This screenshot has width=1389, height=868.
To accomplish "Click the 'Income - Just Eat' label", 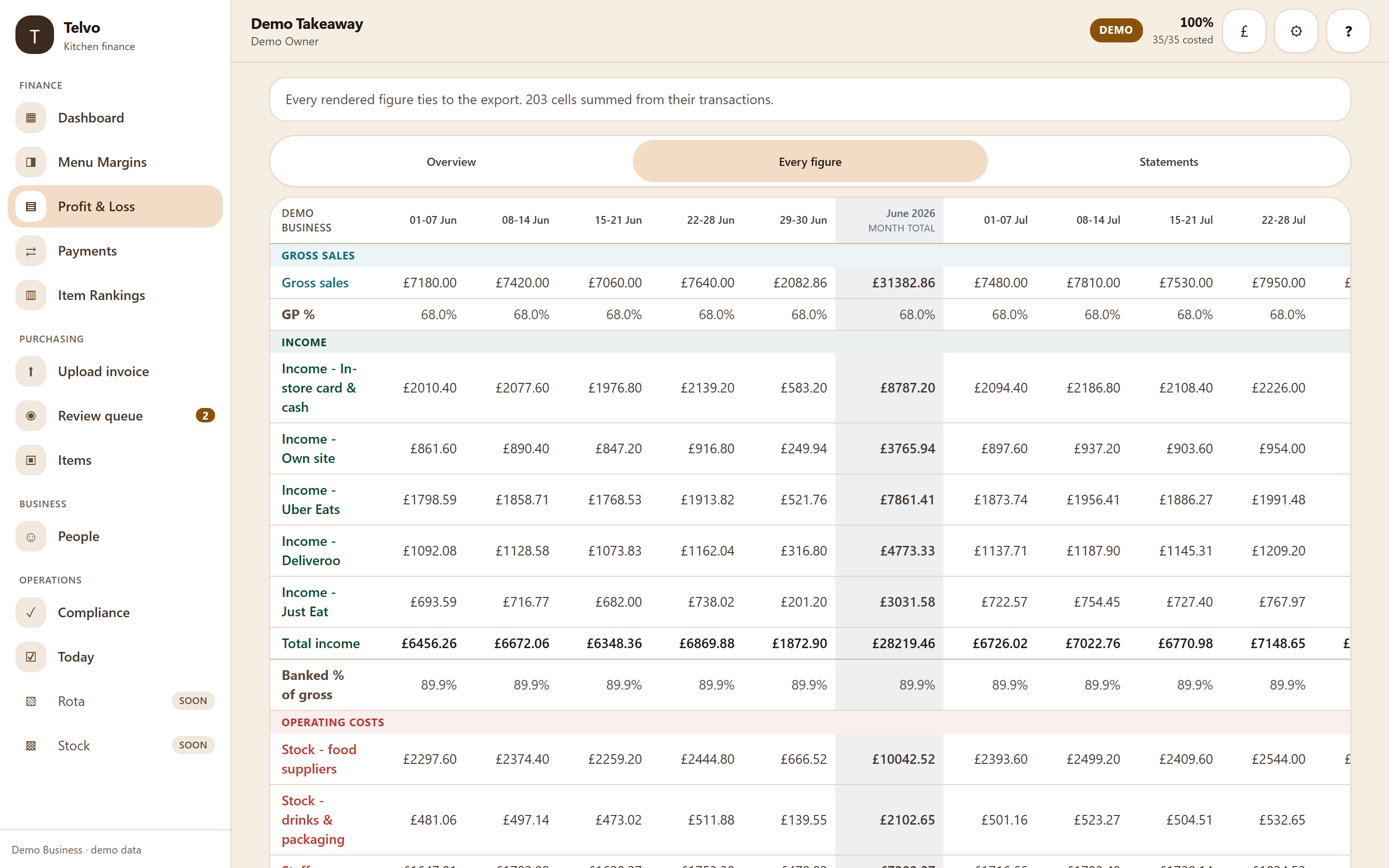I will (308, 602).
